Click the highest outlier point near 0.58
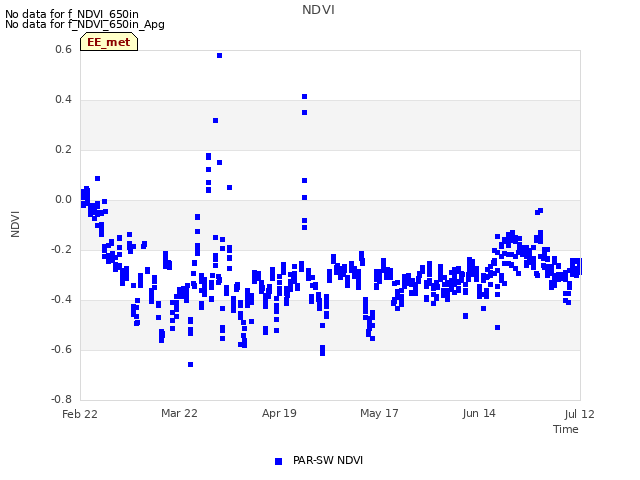Viewport: 640px width, 480px height. pos(220,56)
